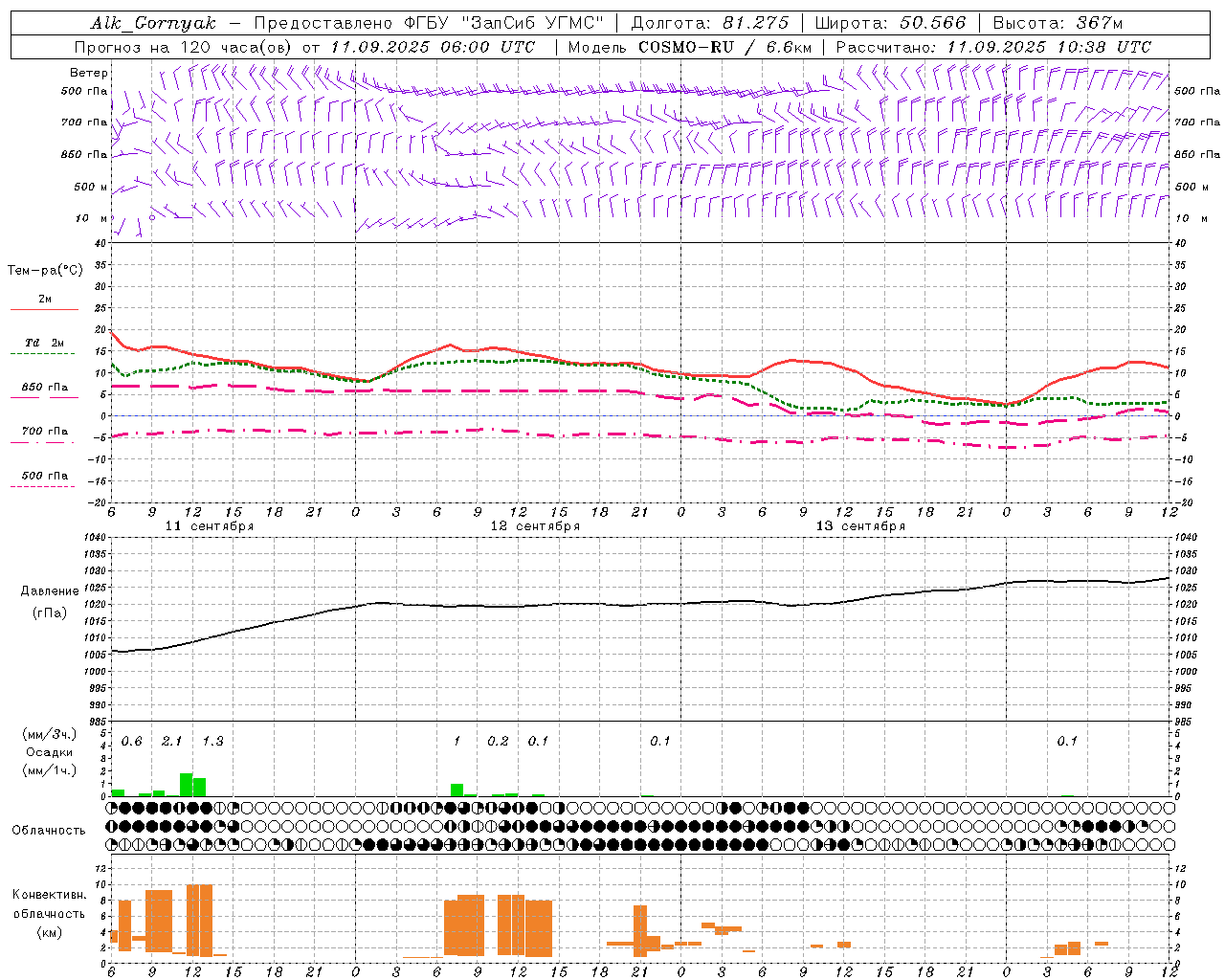
Task: Click the Тем-ра(°C) axis title
Action: (45, 271)
